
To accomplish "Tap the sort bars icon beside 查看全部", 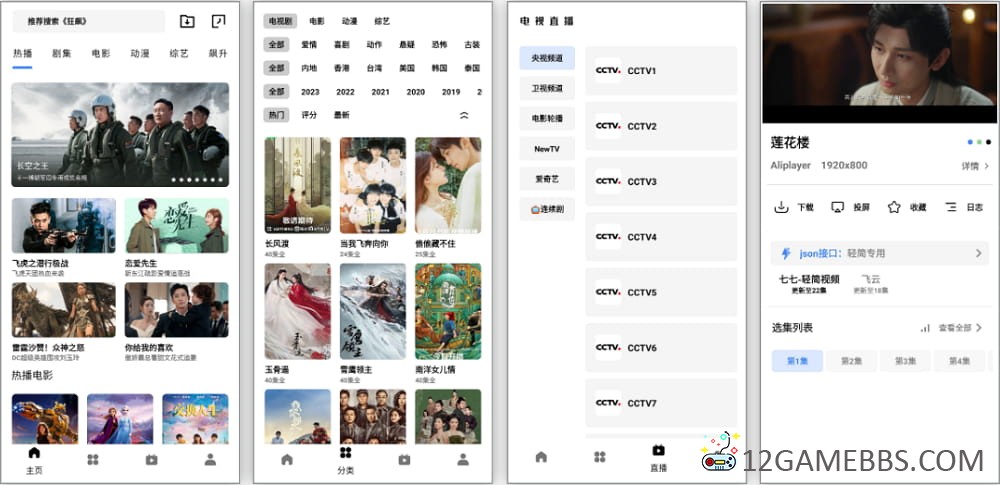I will click(x=925, y=328).
